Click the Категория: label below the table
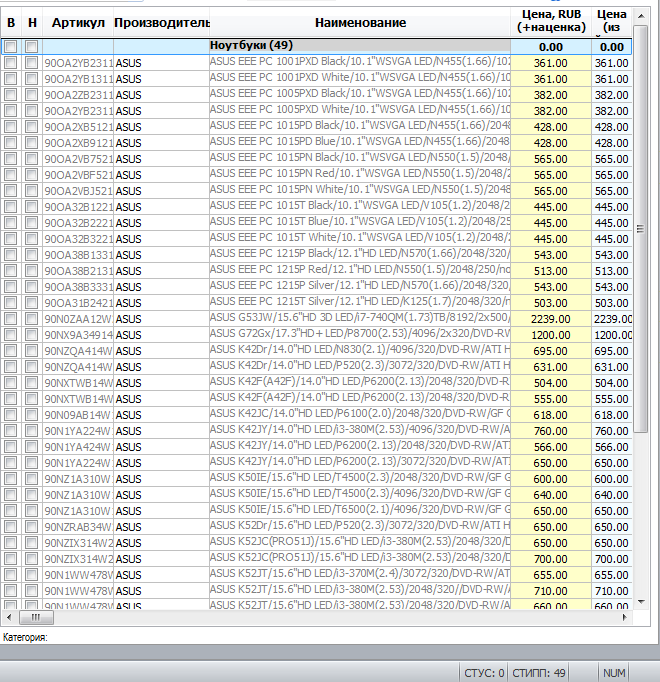The height and width of the screenshot is (682, 660). coord(25,638)
